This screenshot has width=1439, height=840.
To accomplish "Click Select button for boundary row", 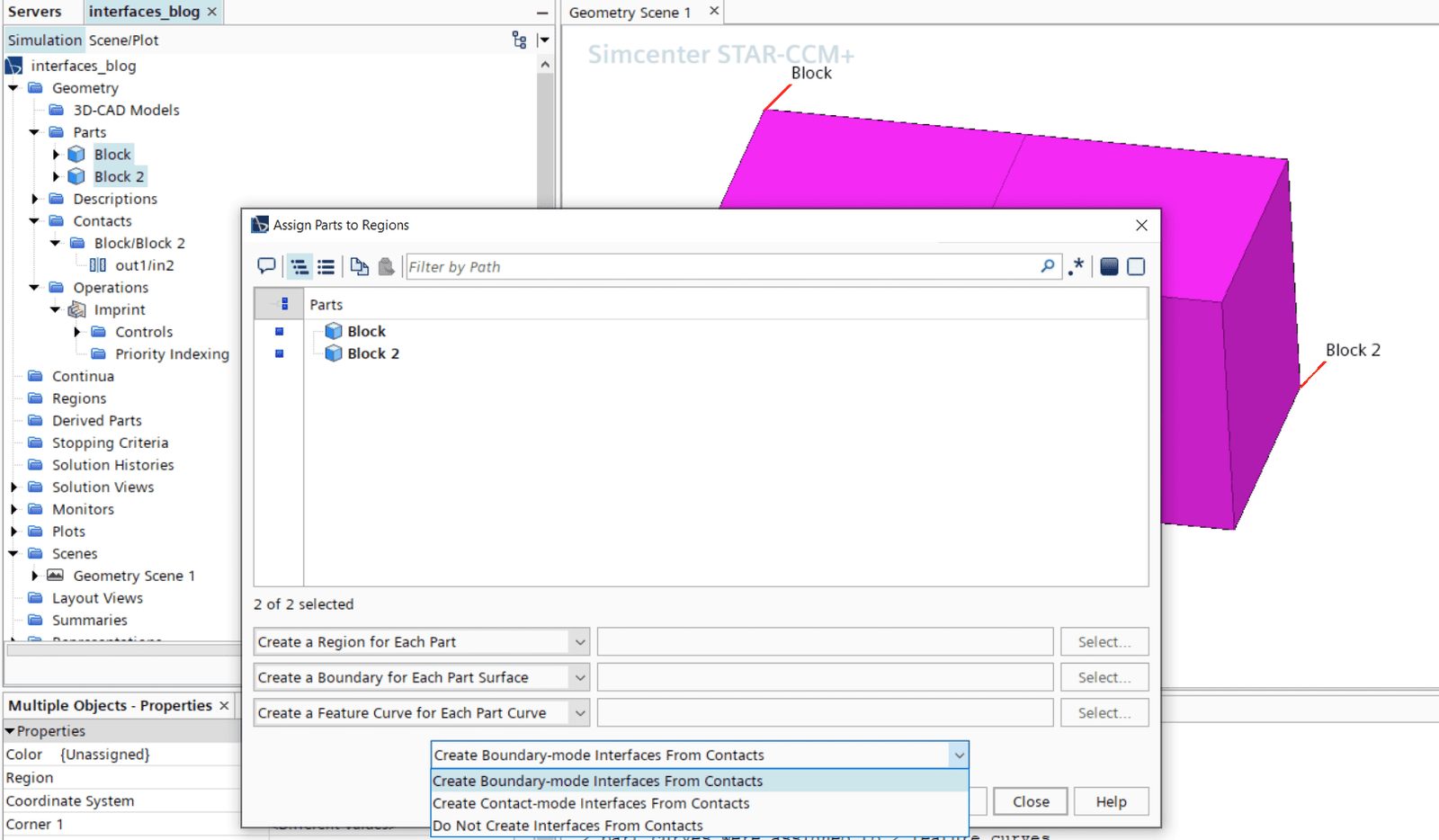I will click(x=1104, y=677).
